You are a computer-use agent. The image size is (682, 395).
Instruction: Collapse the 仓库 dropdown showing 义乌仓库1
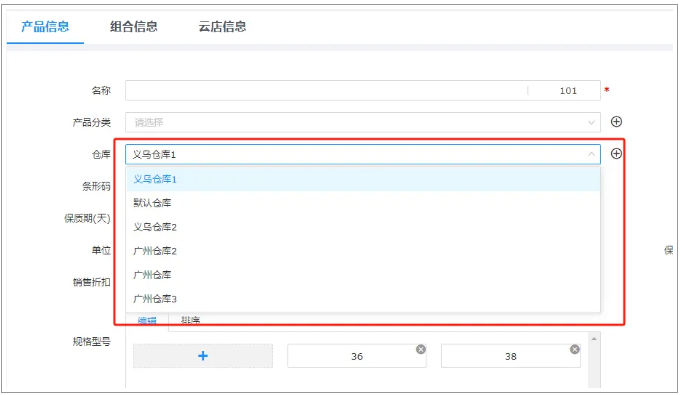(x=363, y=154)
